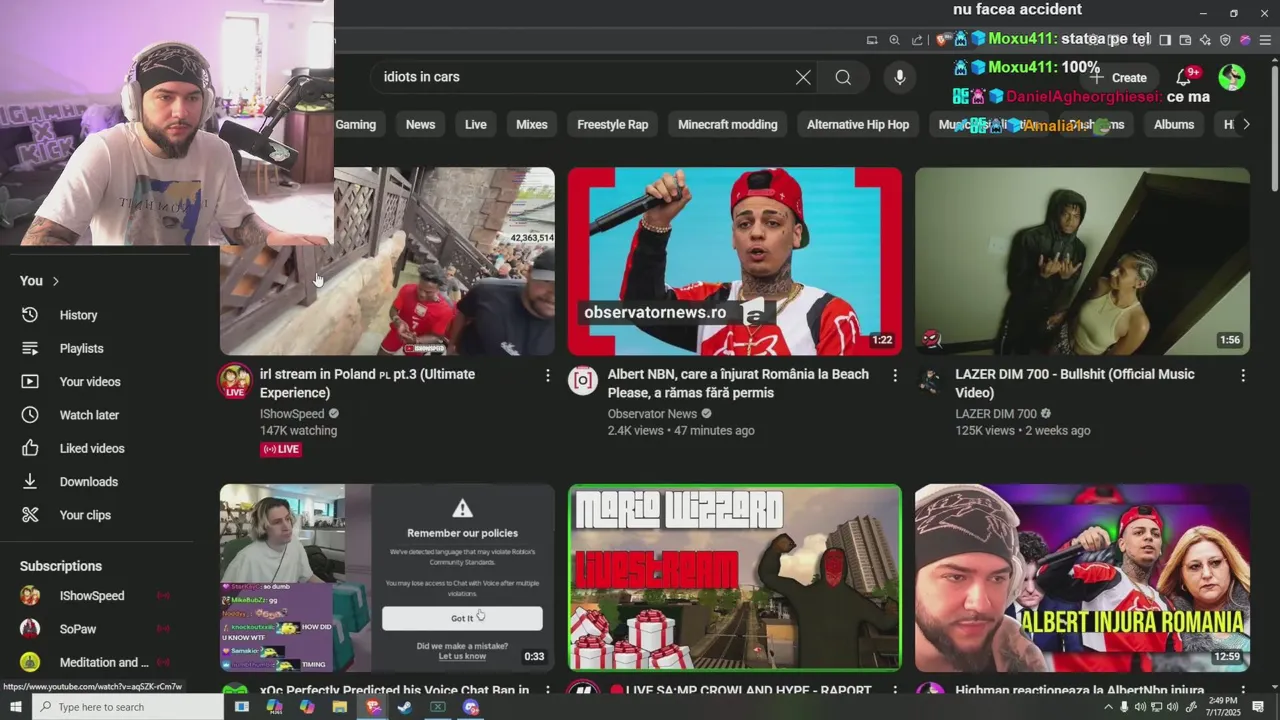Open options for Albert NBN video
This screenshot has height=720, width=1280.
(x=895, y=375)
